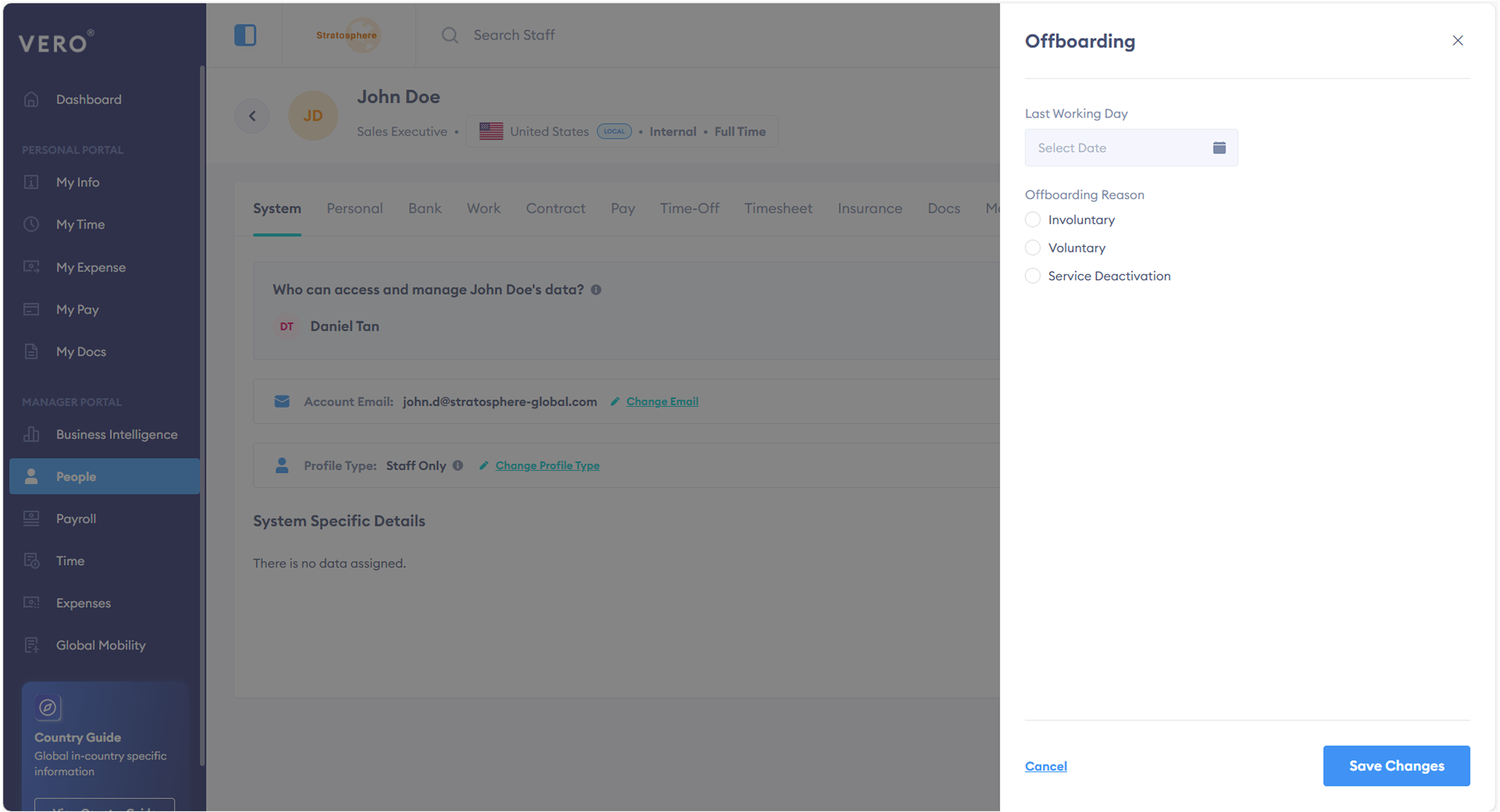
Task: Open Business Intelligence chart icon
Action: (x=31, y=434)
